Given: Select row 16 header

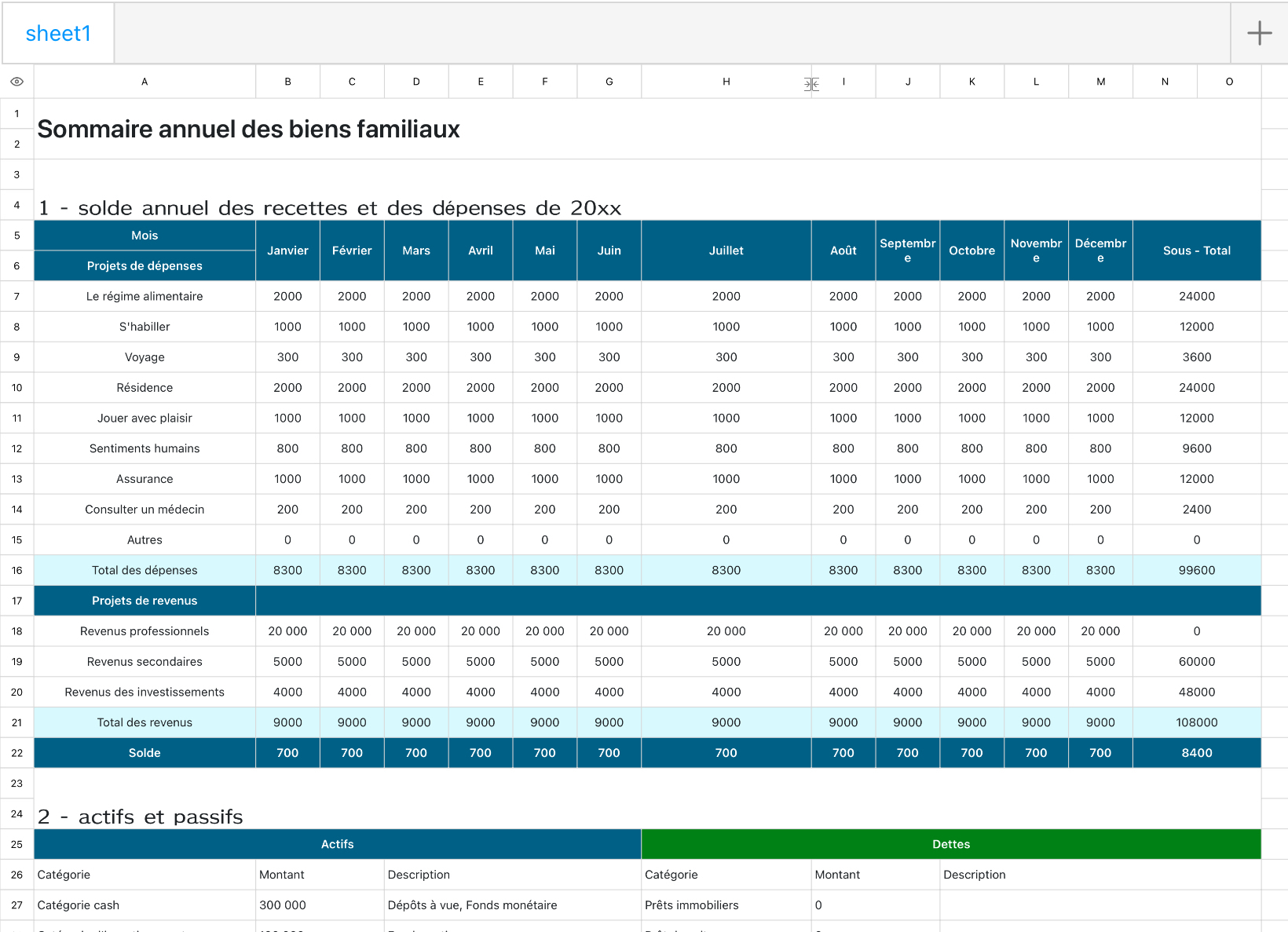Looking at the screenshot, I should click(16, 571).
